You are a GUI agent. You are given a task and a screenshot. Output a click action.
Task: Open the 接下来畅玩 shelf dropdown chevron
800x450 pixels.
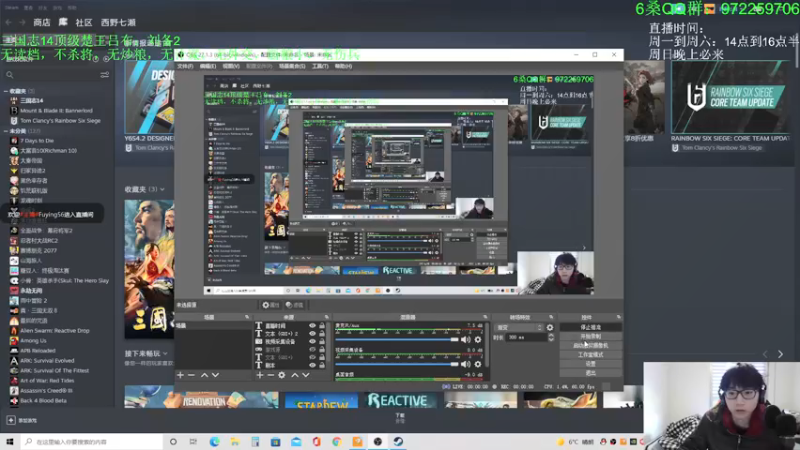(x=165, y=354)
